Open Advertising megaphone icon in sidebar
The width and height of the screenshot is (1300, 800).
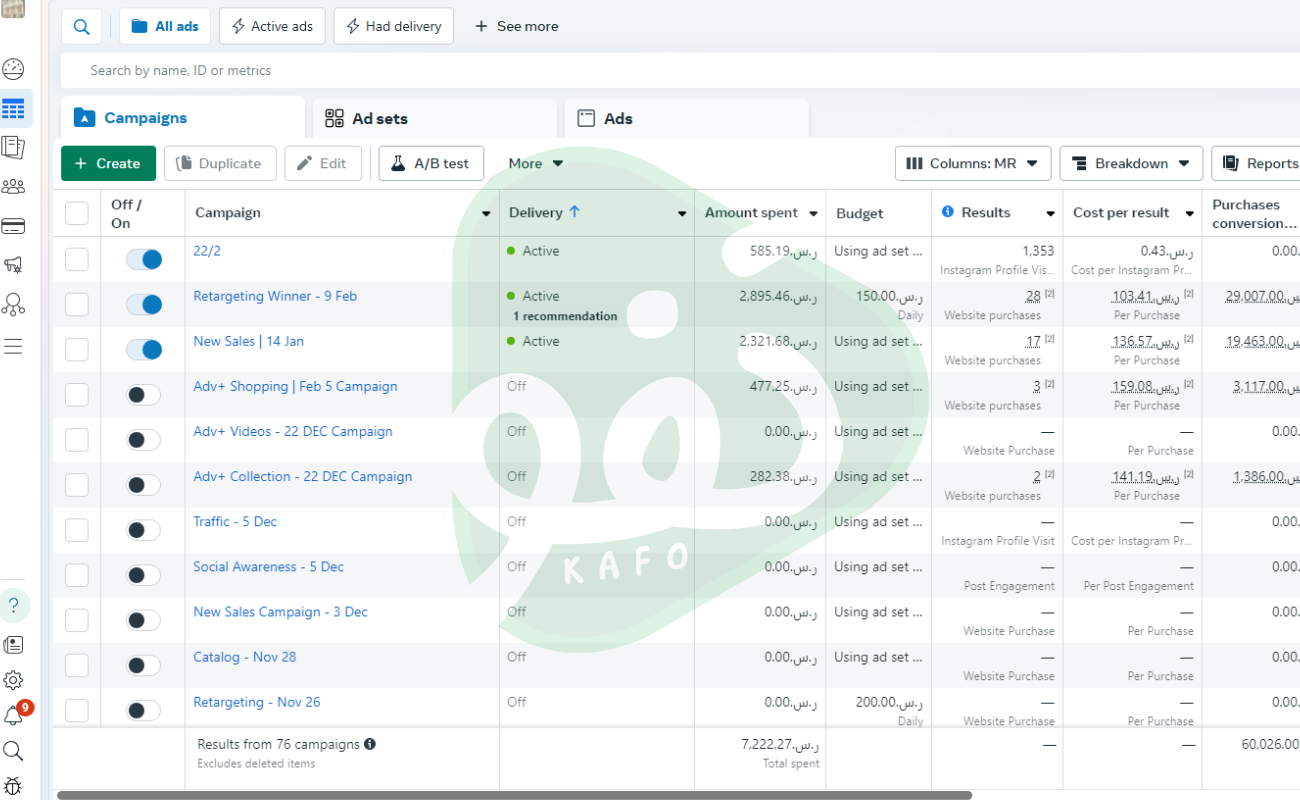pyautogui.click(x=13, y=265)
